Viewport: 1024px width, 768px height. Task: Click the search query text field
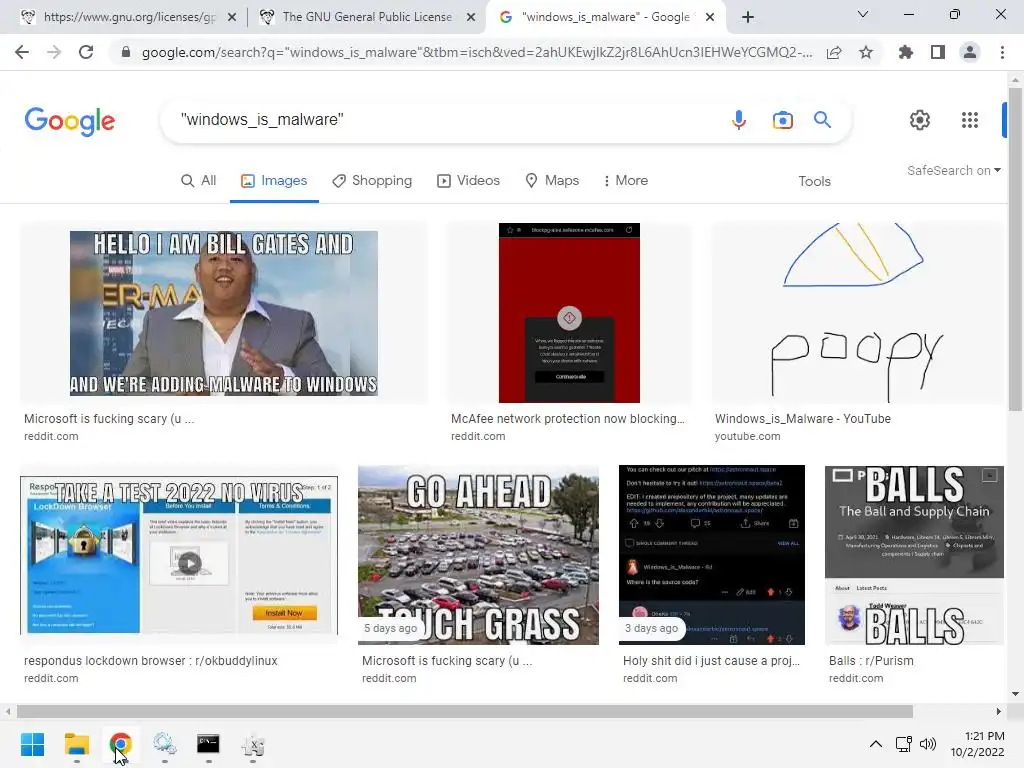(444, 120)
